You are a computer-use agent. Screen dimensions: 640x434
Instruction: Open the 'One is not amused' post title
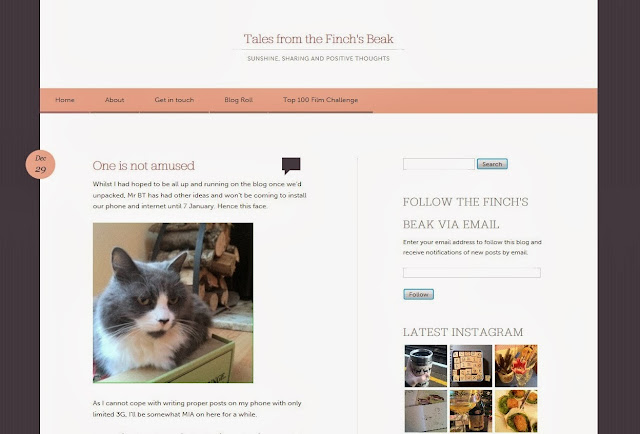point(144,166)
